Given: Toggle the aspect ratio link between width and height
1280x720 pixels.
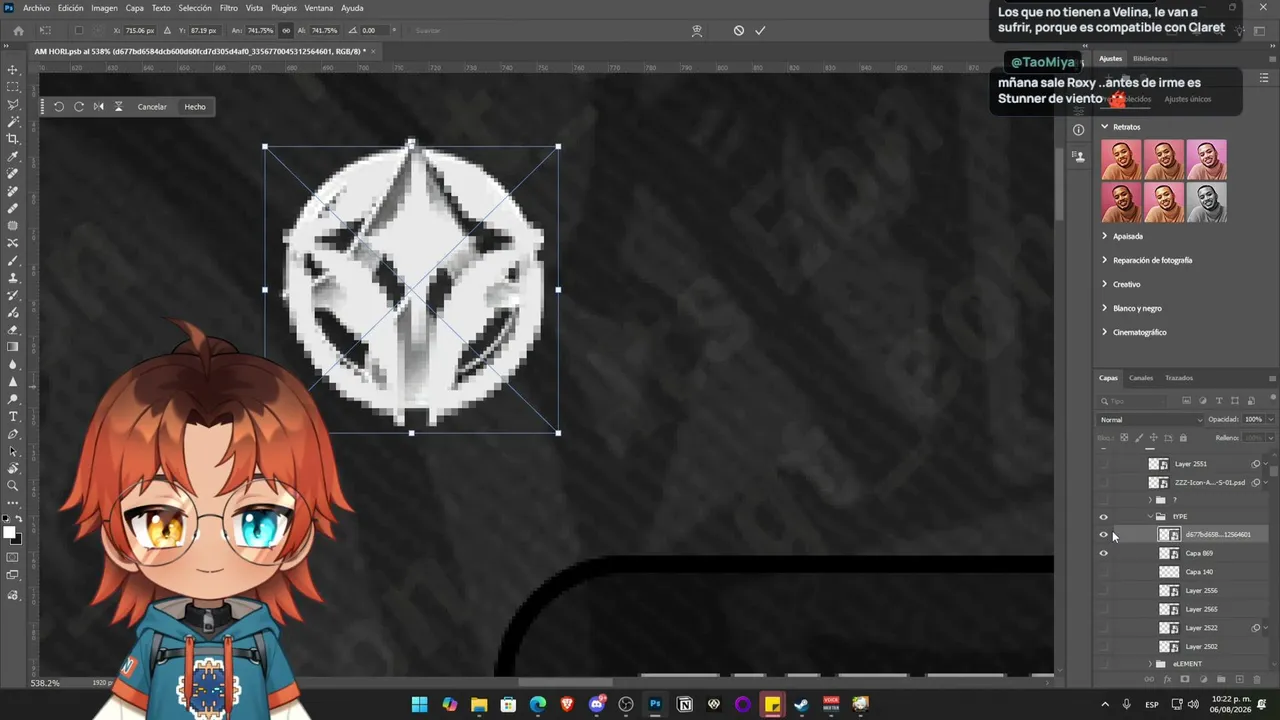Looking at the screenshot, I should click(x=287, y=30).
